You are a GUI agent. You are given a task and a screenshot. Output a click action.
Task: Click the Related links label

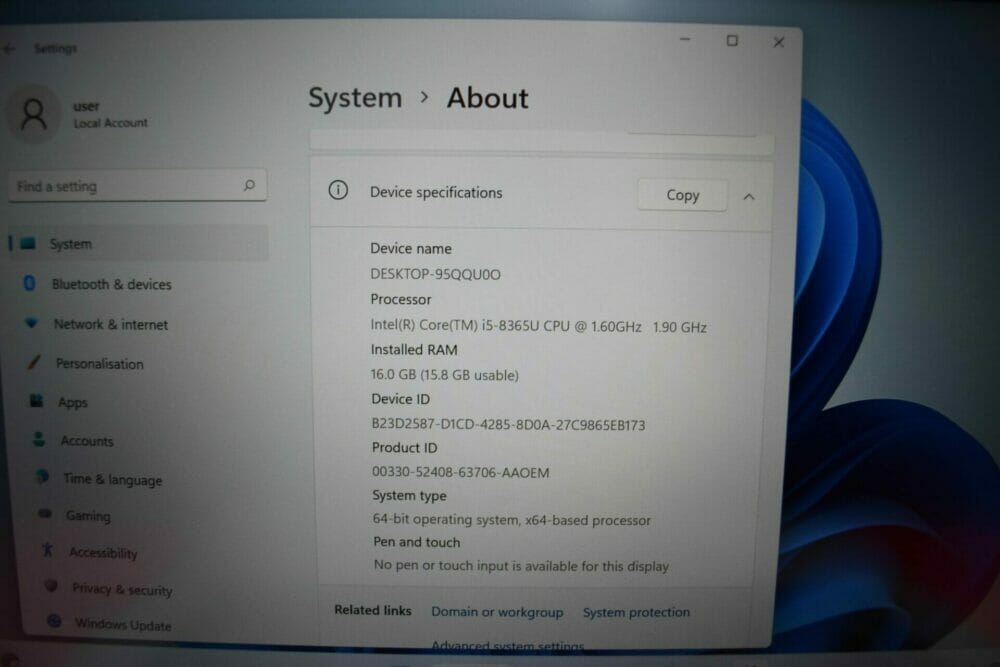[x=373, y=610]
